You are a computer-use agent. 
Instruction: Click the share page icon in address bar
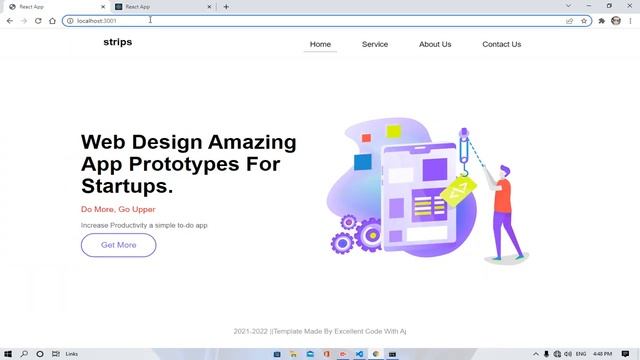[569, 21]
